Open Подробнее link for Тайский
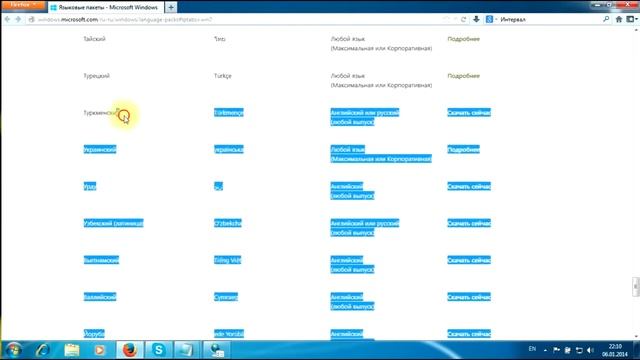 point(463,39)
